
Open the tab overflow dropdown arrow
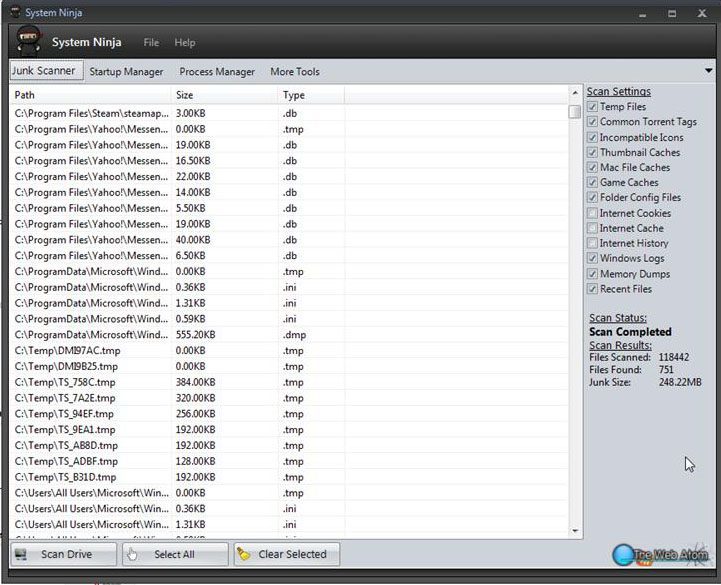point(708,71)
